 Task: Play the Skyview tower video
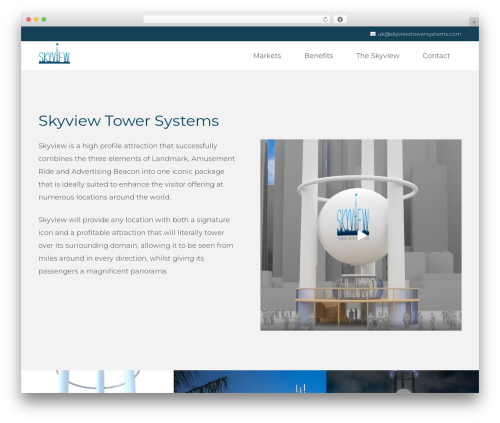click(x=362, y=235)
